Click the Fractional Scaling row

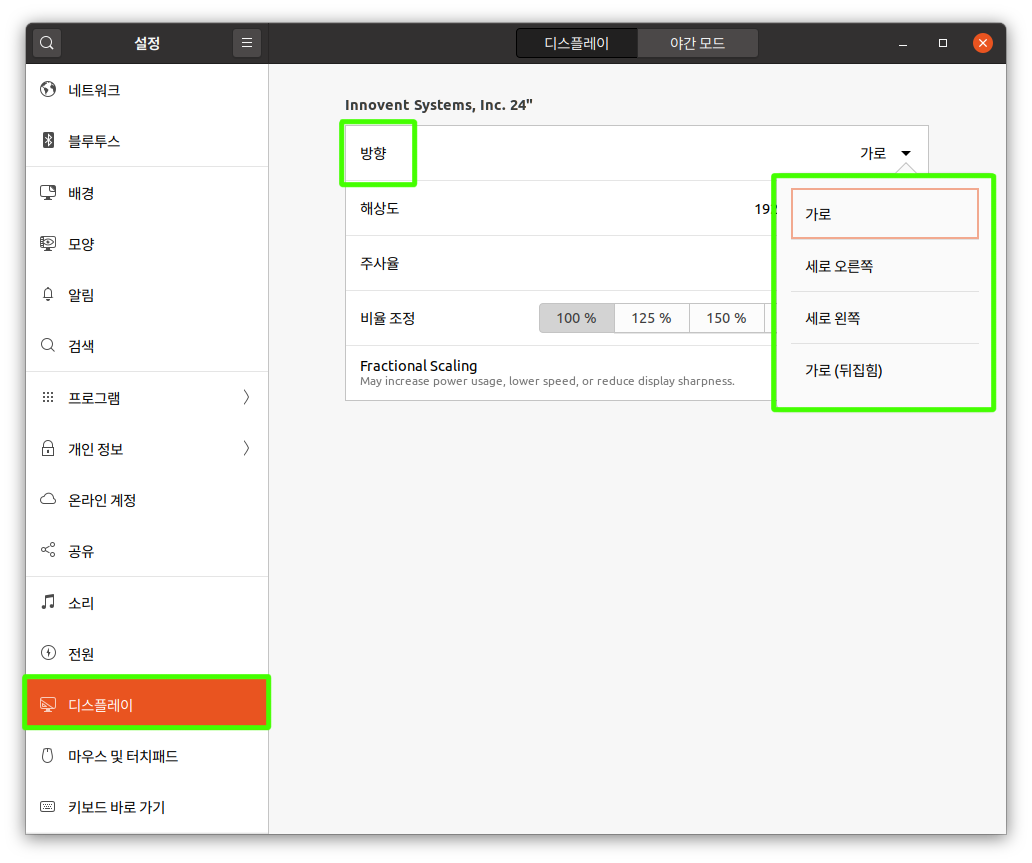[559, 373]
